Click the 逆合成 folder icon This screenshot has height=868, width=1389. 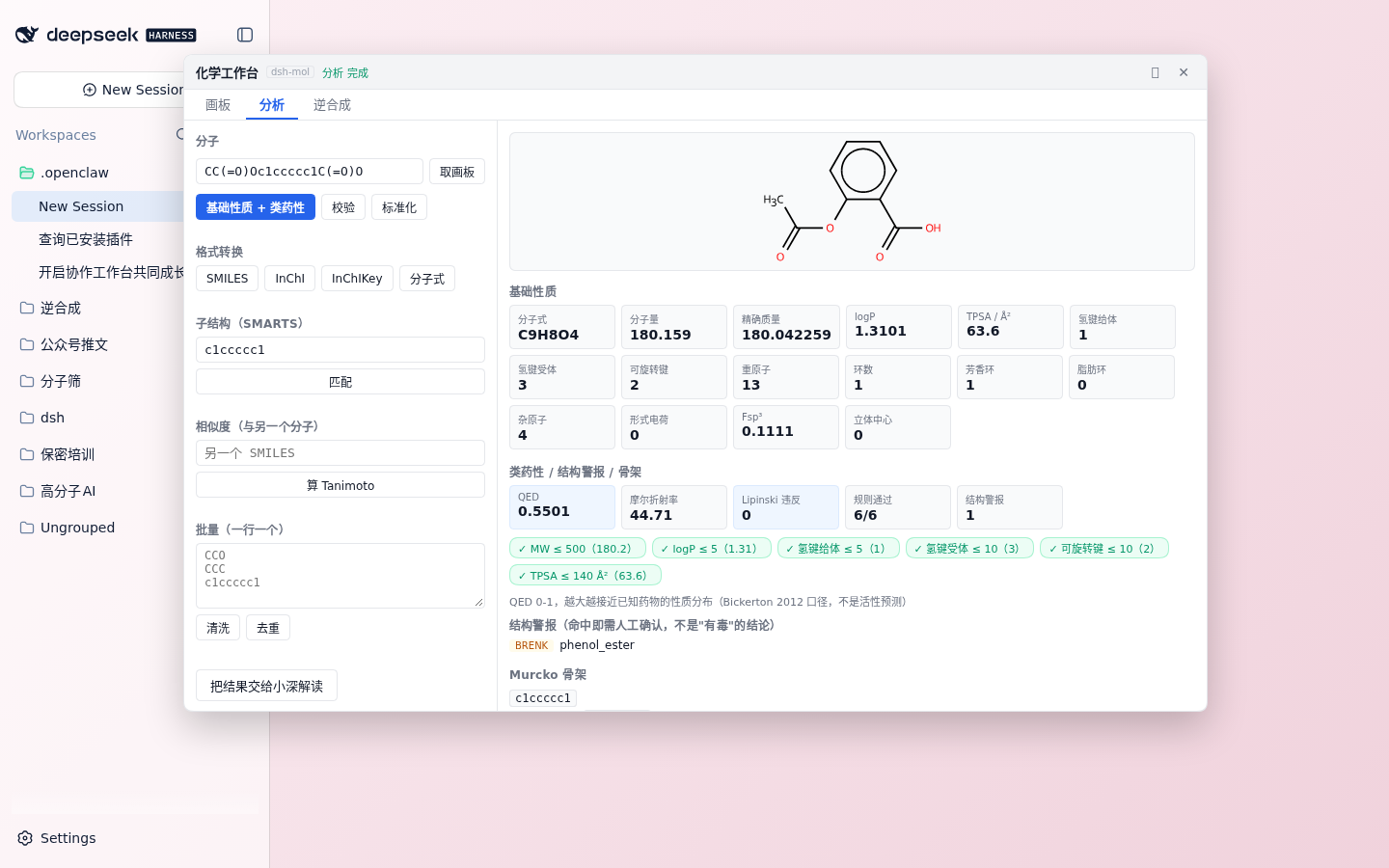click(x=27, y=308)
